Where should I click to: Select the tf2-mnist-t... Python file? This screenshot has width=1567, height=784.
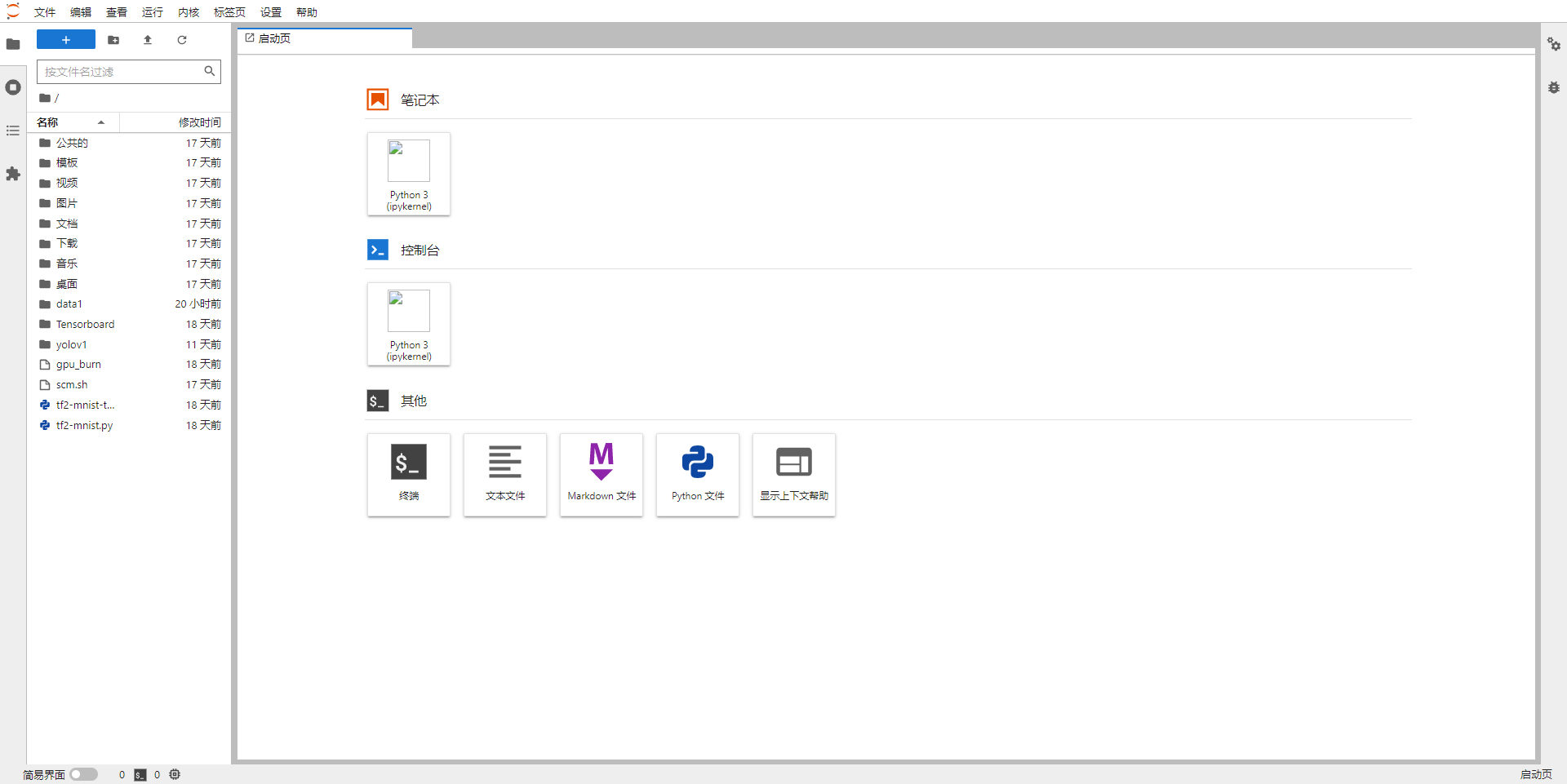coord(130,405)
